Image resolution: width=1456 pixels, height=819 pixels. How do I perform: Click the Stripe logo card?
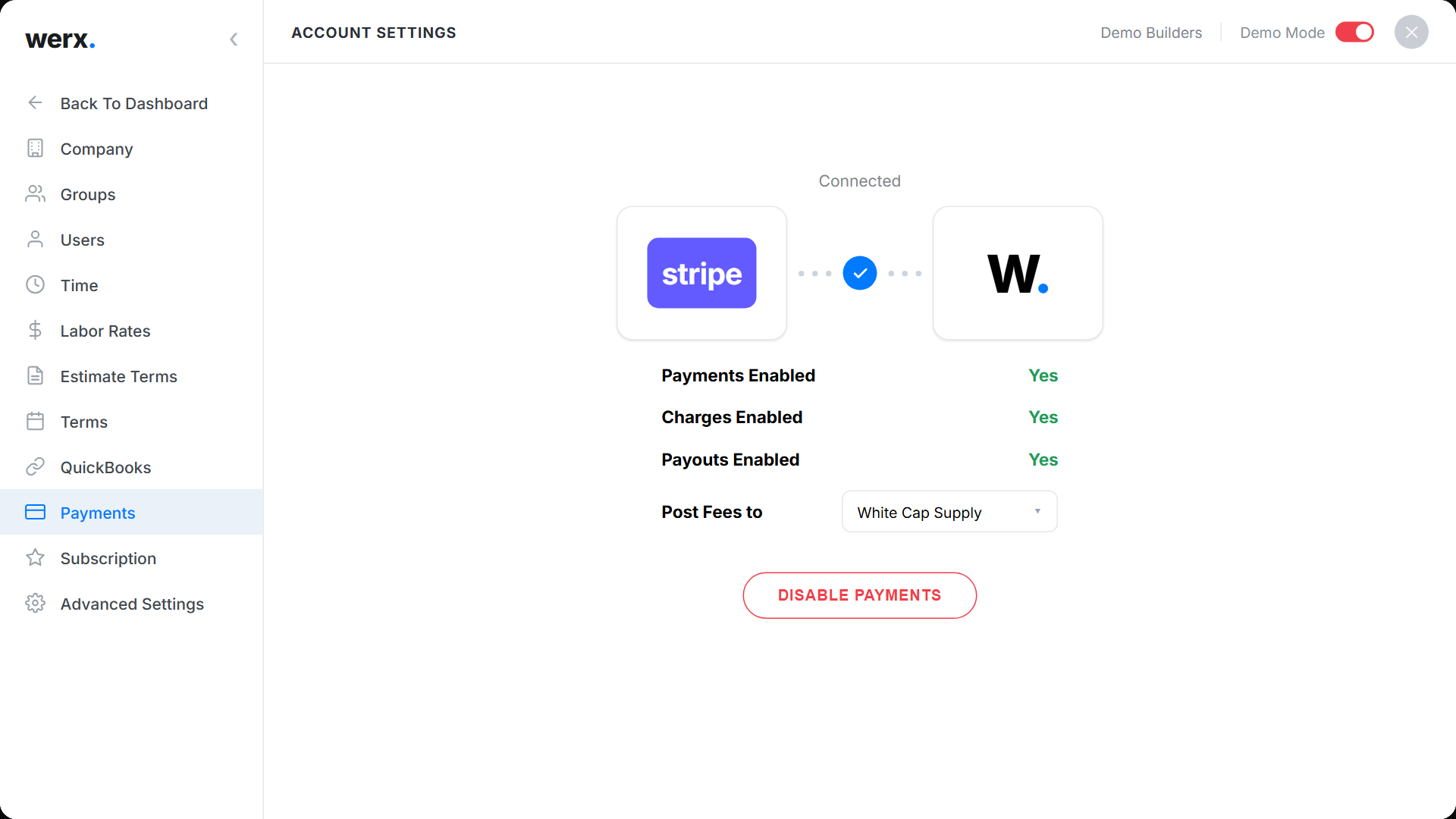click(x=701, y=273)
